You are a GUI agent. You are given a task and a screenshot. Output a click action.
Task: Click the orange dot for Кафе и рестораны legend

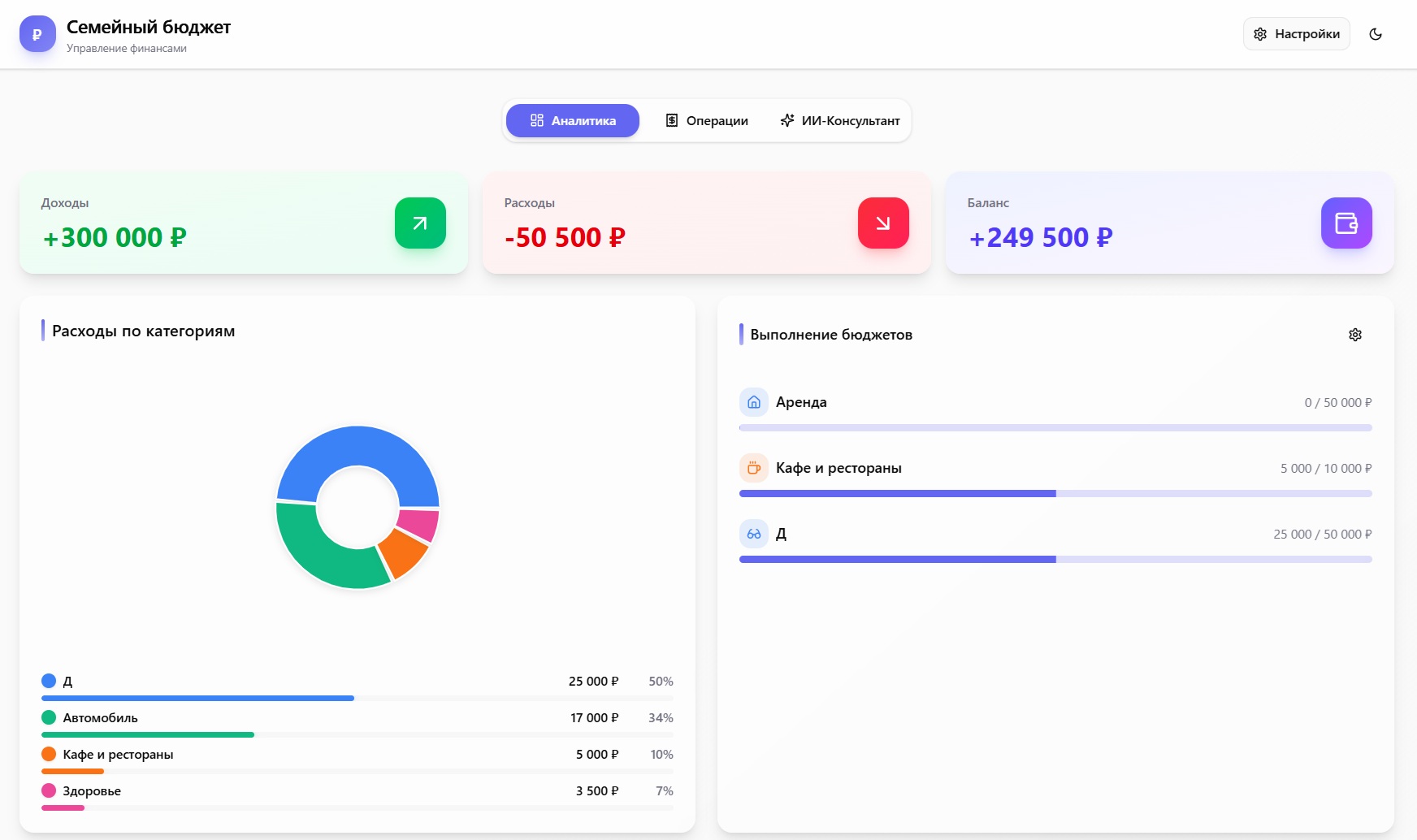click(x=49, y=754)
